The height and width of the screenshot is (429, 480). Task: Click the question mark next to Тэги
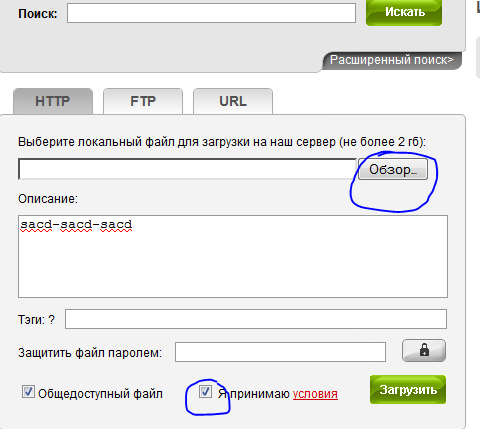[51, 320]
